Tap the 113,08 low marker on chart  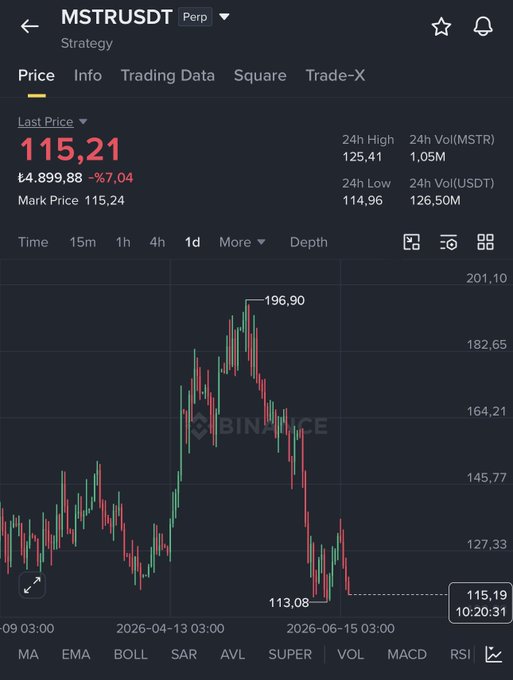(289, 602)
